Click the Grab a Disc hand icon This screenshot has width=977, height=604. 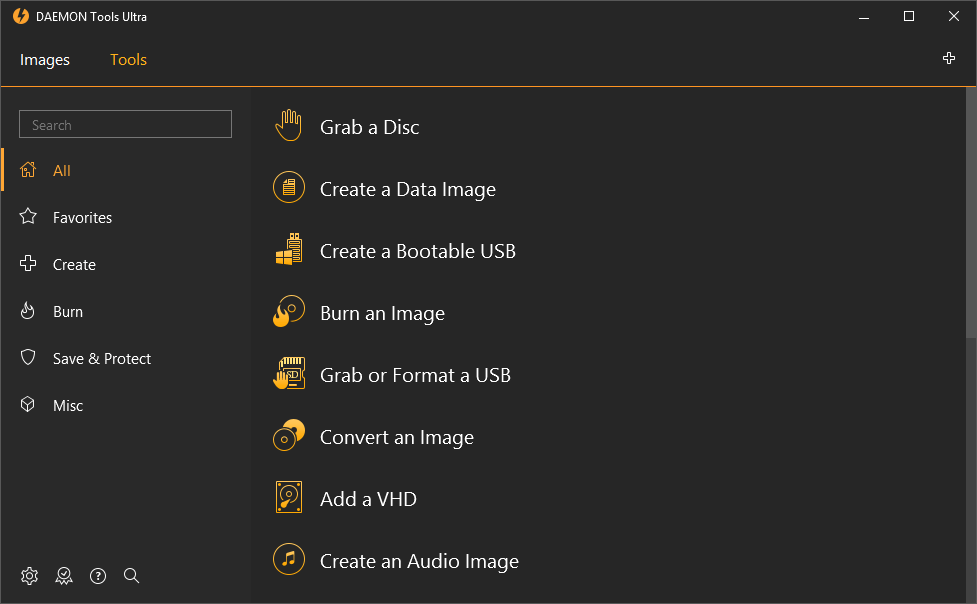click(288, 125)
